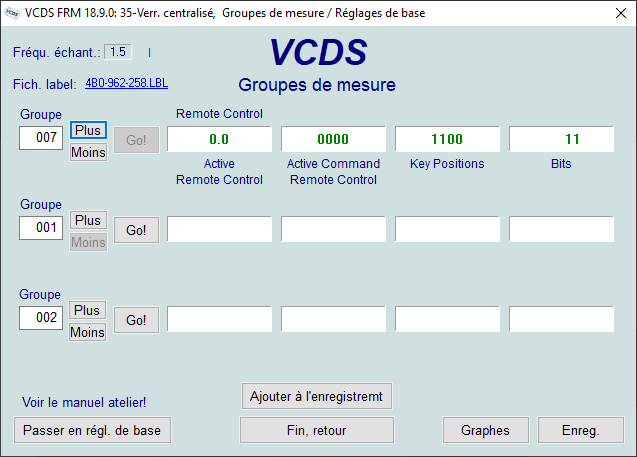
Task: Increase group 007 with Plus button
Action: pyautogui.click(x=88, y=130)
